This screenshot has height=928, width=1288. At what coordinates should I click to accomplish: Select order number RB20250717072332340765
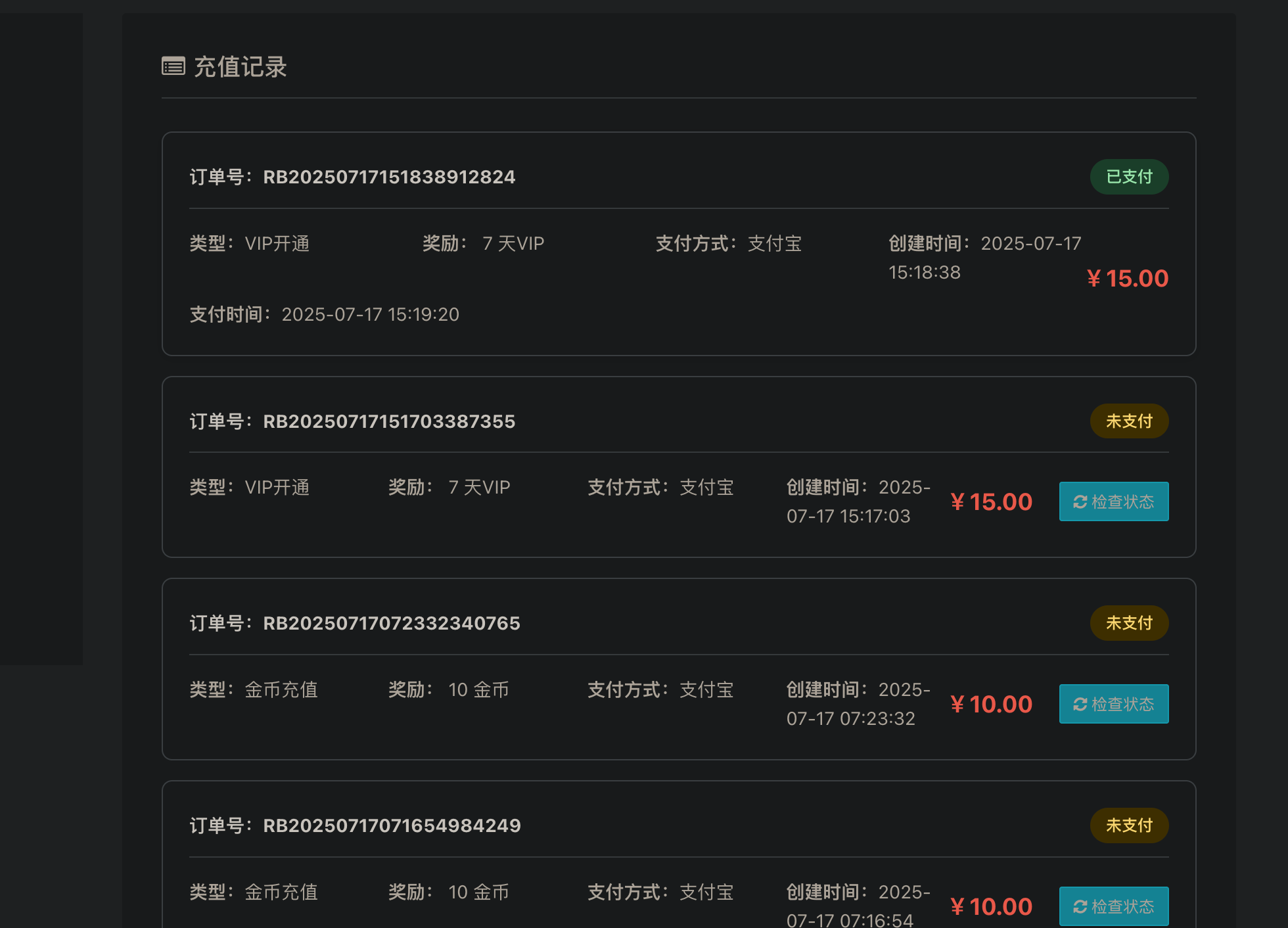(x=392, y=624)
